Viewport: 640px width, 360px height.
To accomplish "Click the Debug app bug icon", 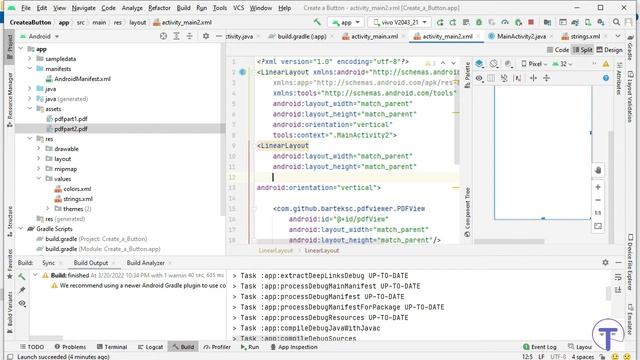I will point(479,22).
